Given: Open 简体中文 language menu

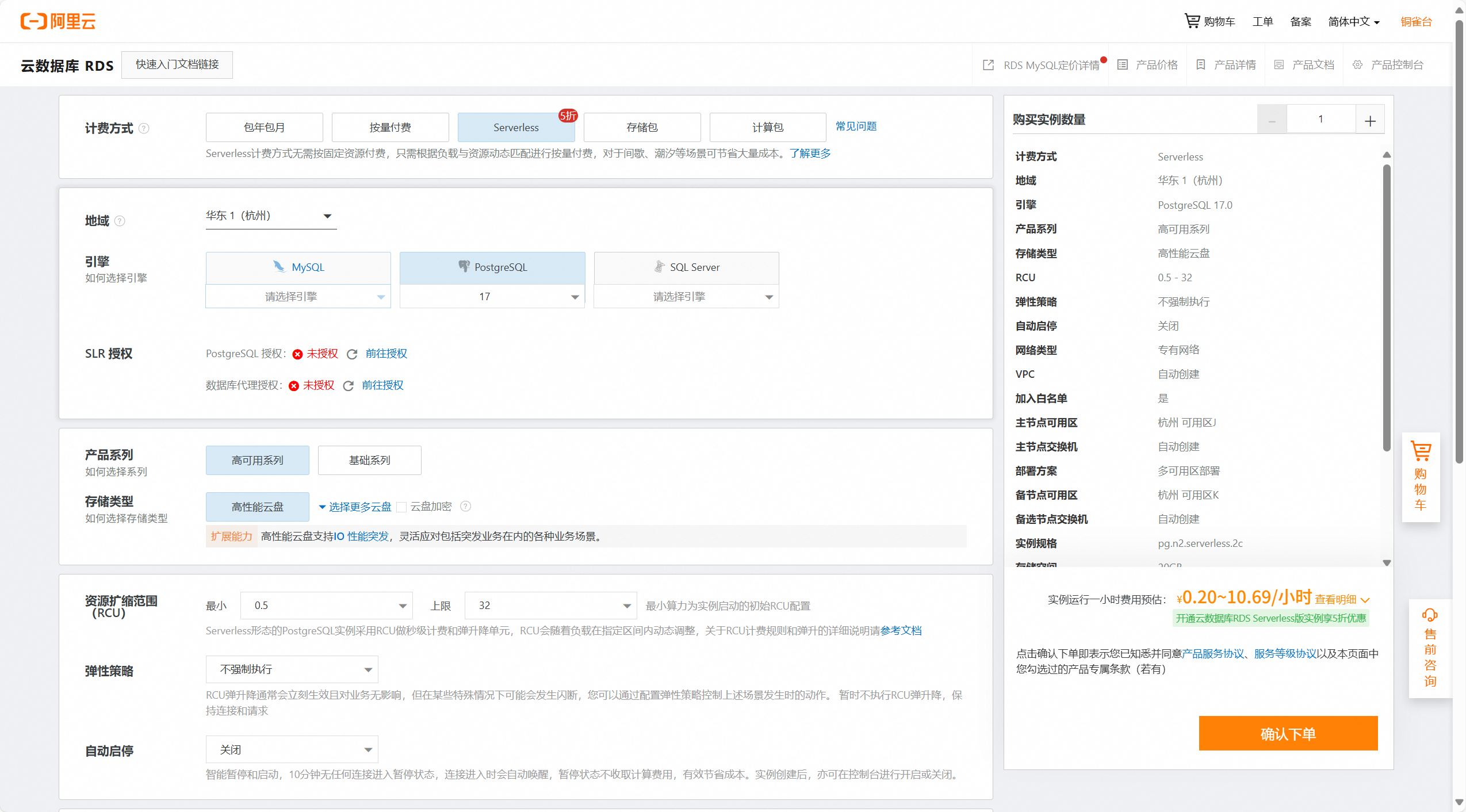Looking at the screenshot, I should tap(1353, 22).
